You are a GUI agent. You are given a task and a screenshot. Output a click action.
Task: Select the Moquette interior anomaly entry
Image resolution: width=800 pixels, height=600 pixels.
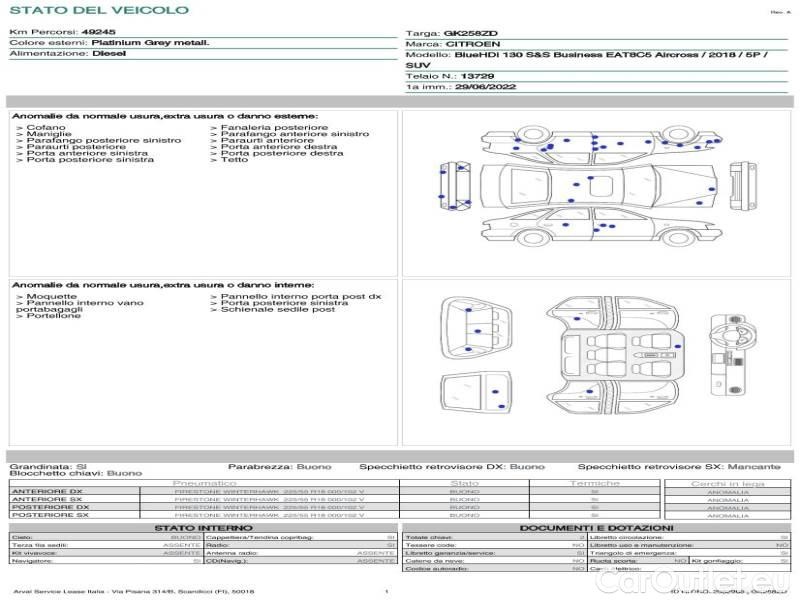[50, 297]
